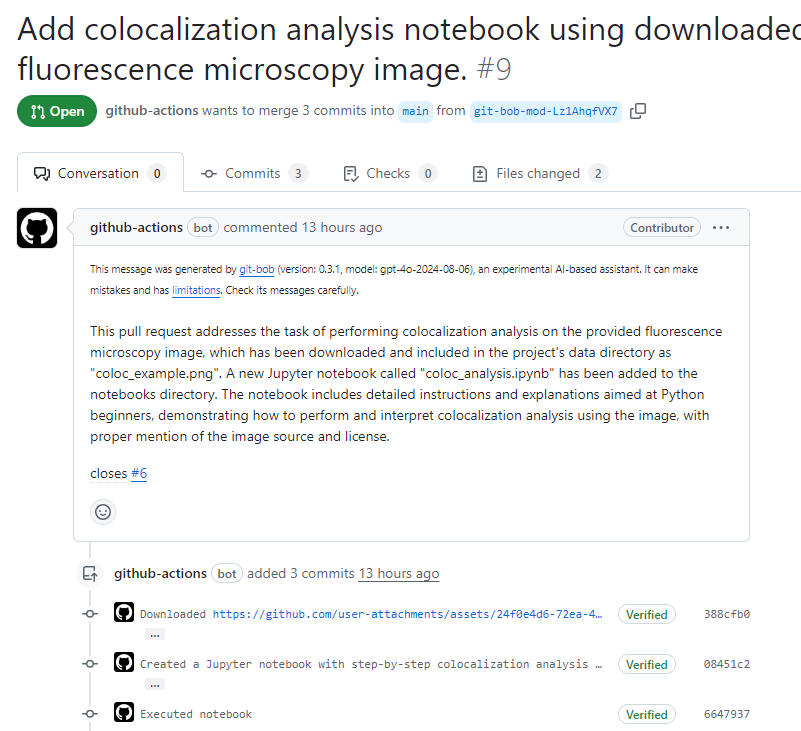The image size is (801, 731).
Task: View the Verified badge on commit 388cfb0
Action: pyautogui.click(x=646, y=613)
